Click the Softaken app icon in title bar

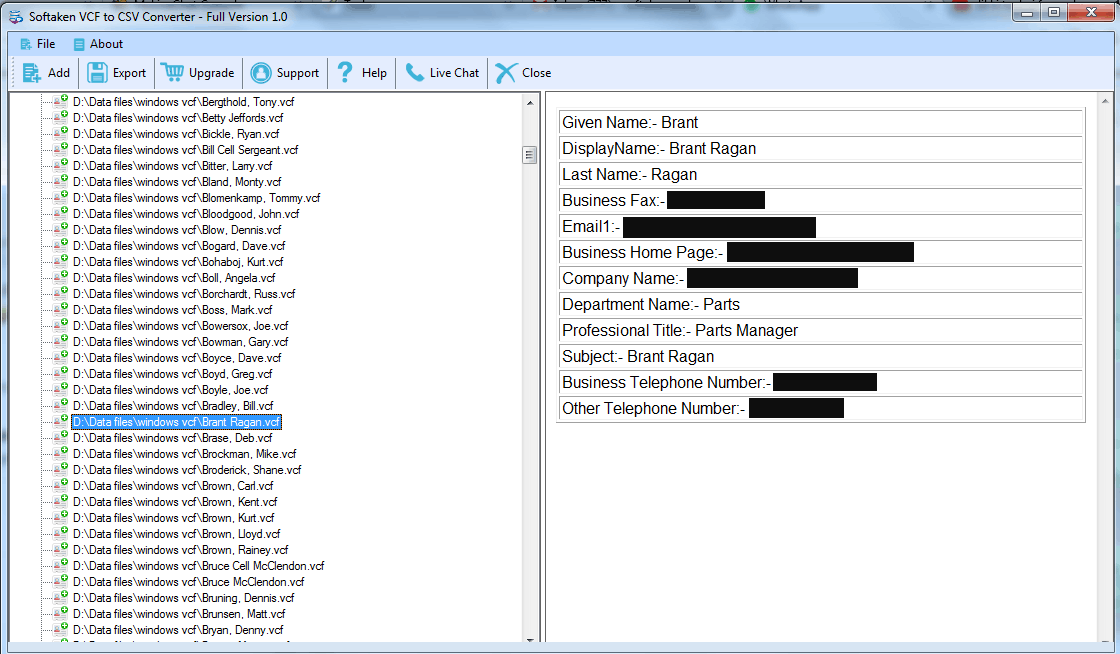[16, 16]
